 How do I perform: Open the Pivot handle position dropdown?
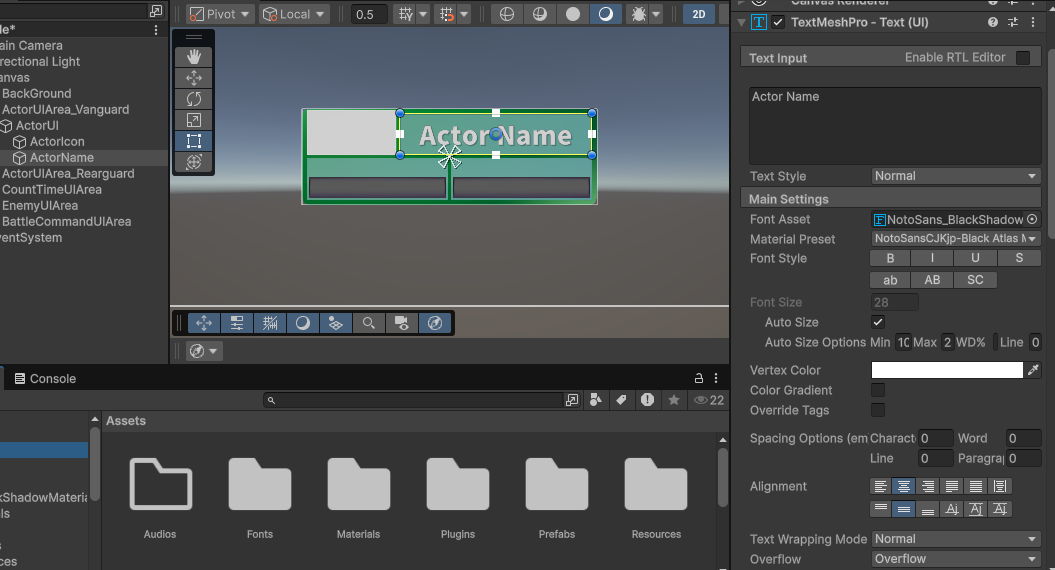pos(219,14)
